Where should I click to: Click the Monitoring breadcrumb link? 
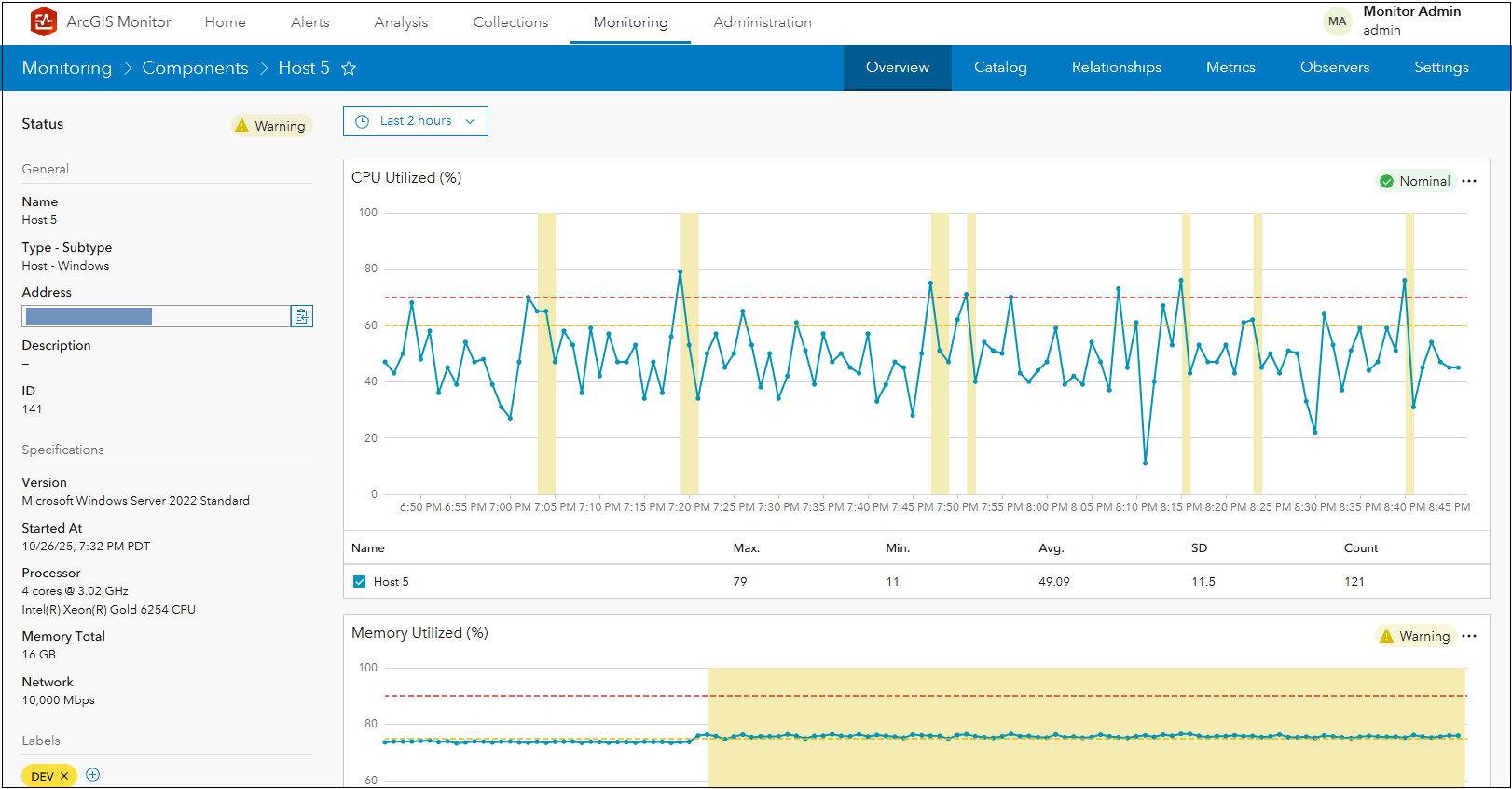[66, 68]
